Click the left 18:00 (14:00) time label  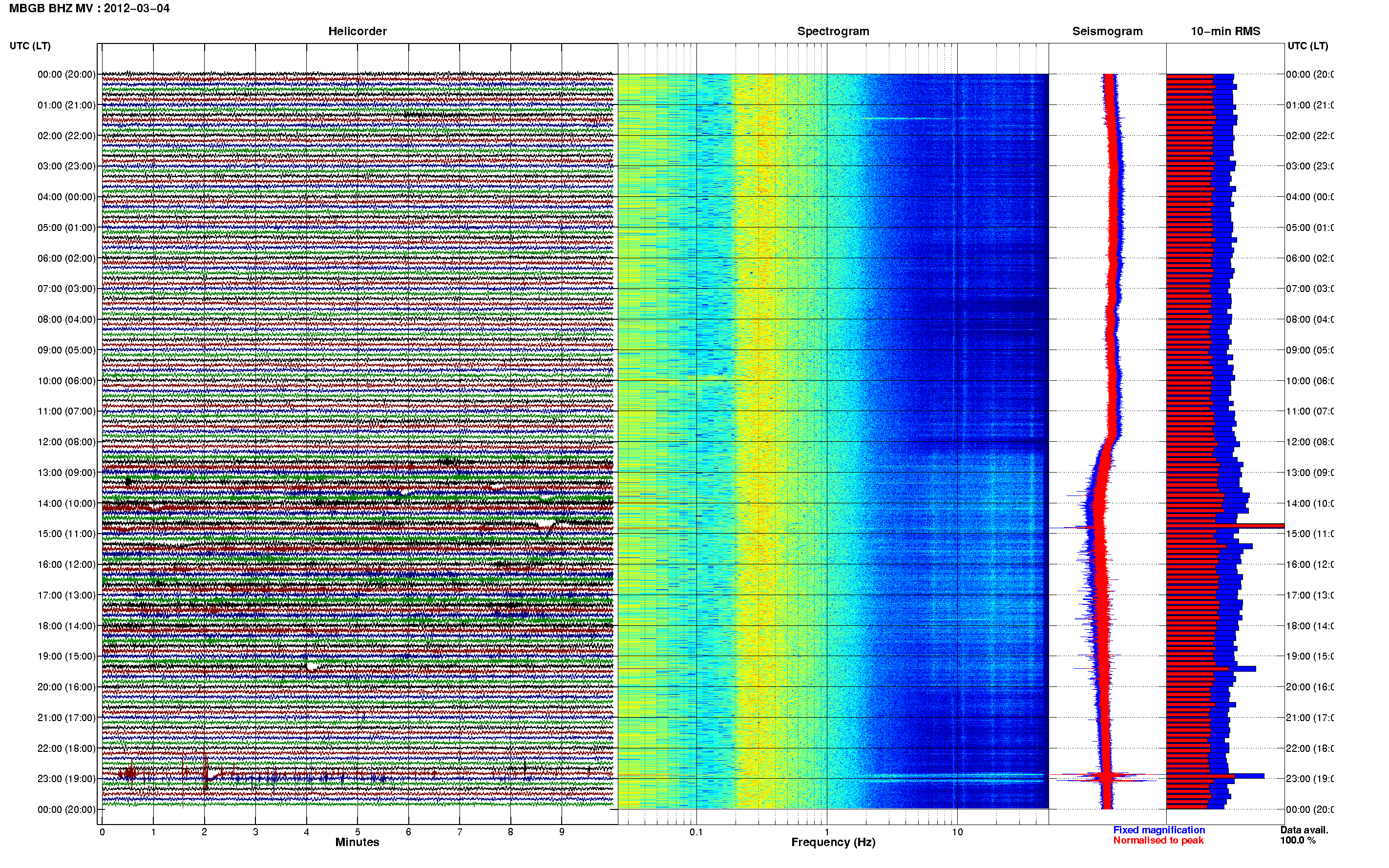click(x=66, y=626)
